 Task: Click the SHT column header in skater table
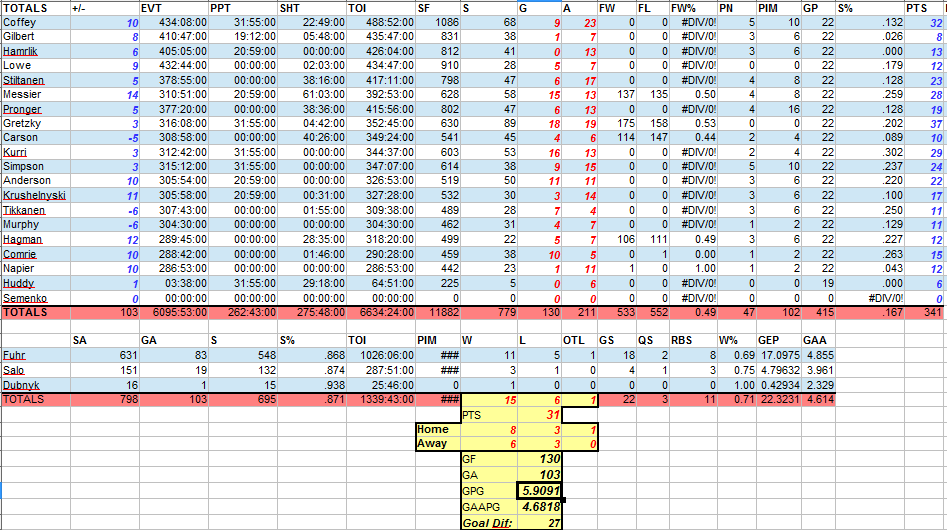[x=312, y=8]
